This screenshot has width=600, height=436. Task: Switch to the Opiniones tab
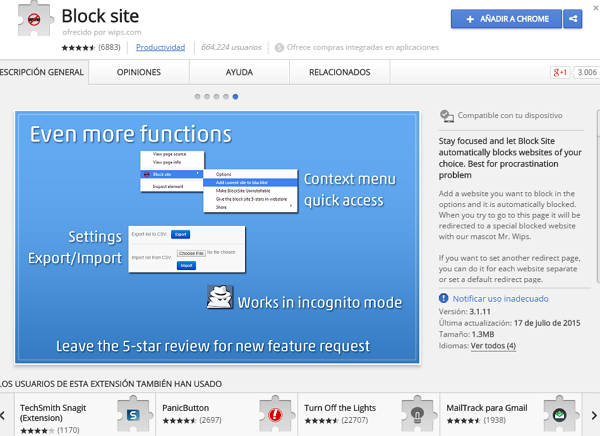click(138, 72)
